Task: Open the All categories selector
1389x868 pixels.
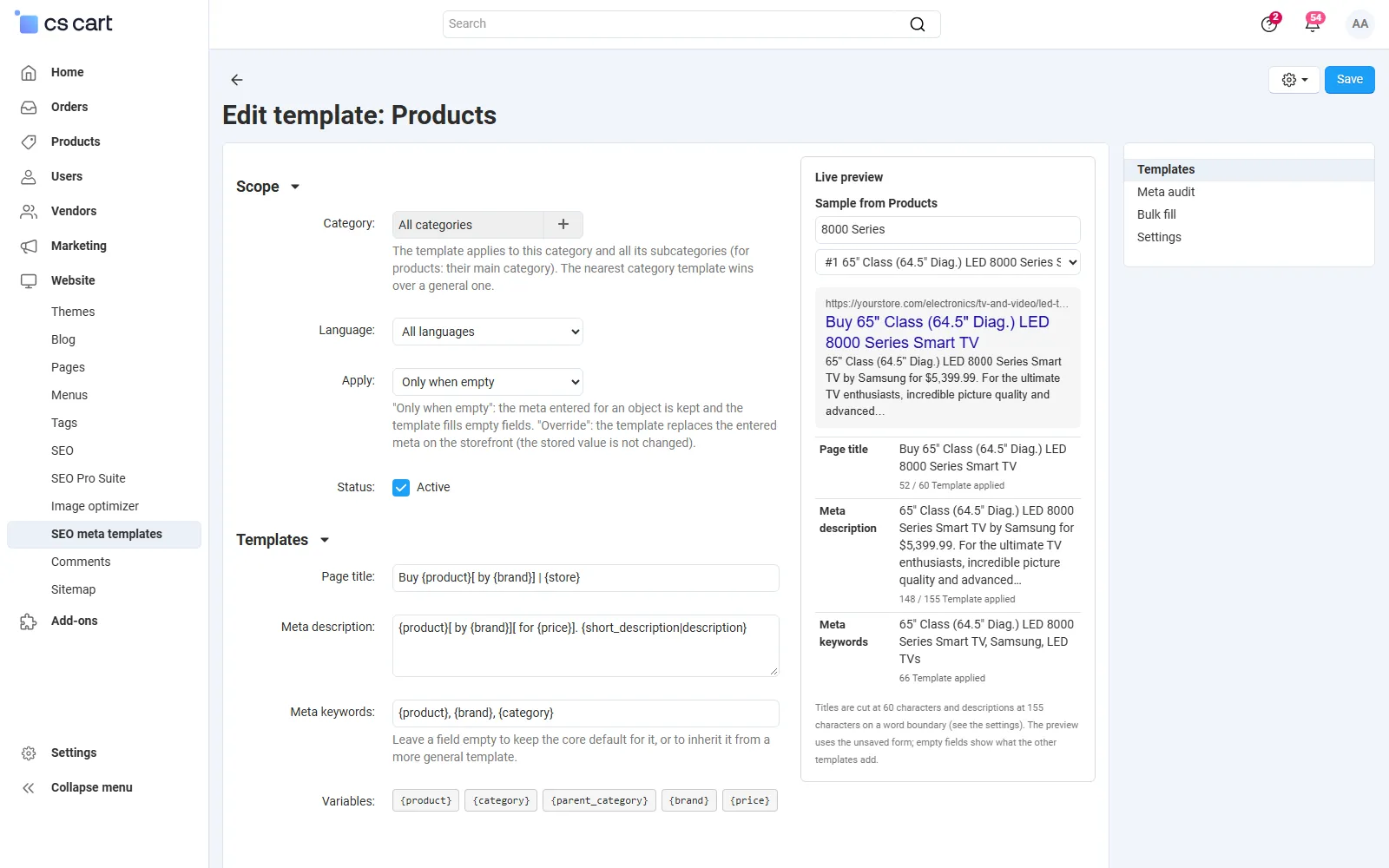Action: [469, 224]
